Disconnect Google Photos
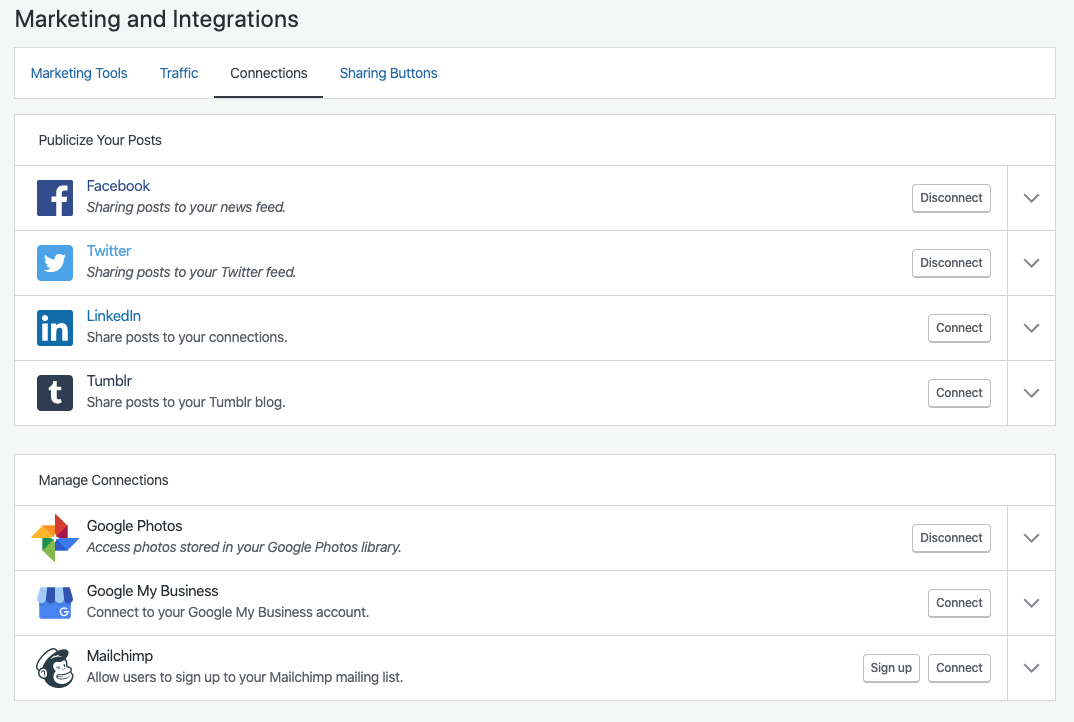The image size is (1074, 722). pyautogui.click(x=951, y=537)
